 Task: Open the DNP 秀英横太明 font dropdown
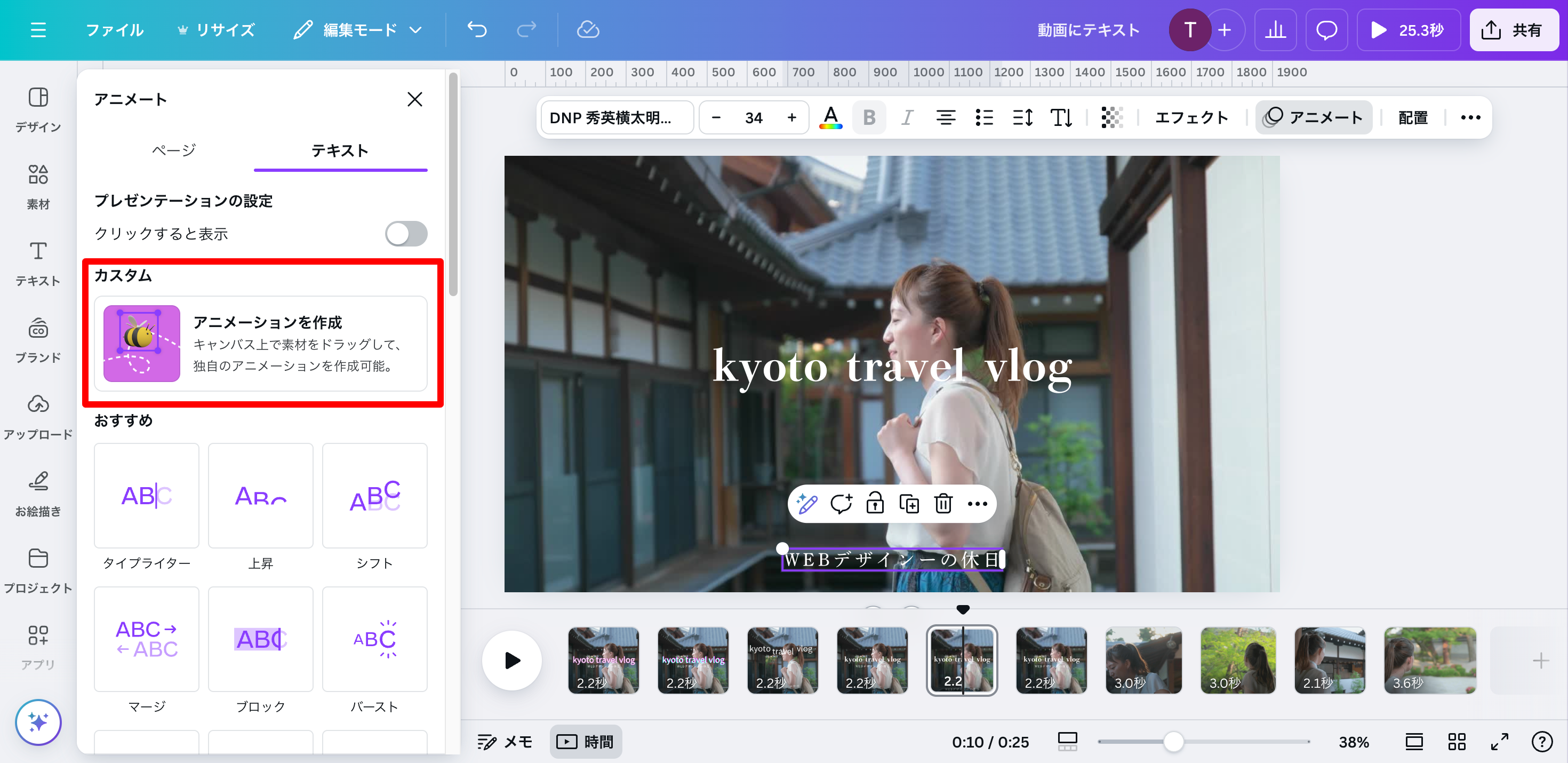tap(617, 117)
